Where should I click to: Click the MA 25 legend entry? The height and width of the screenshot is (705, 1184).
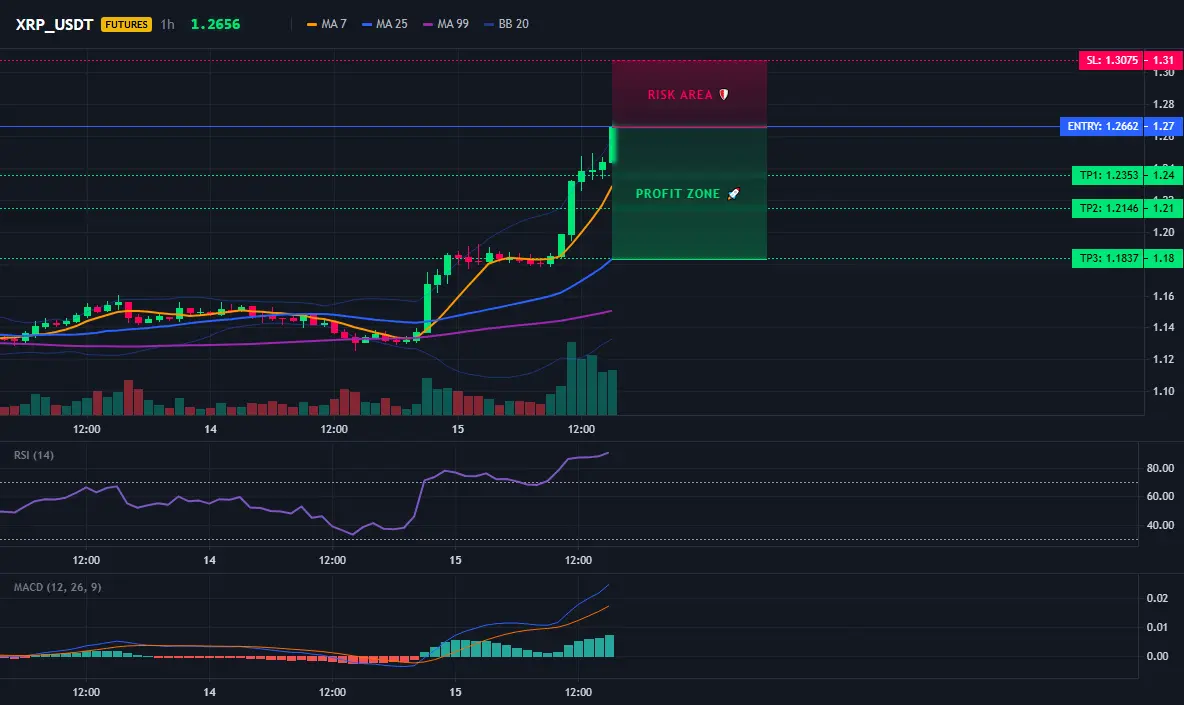click(385, 24)
